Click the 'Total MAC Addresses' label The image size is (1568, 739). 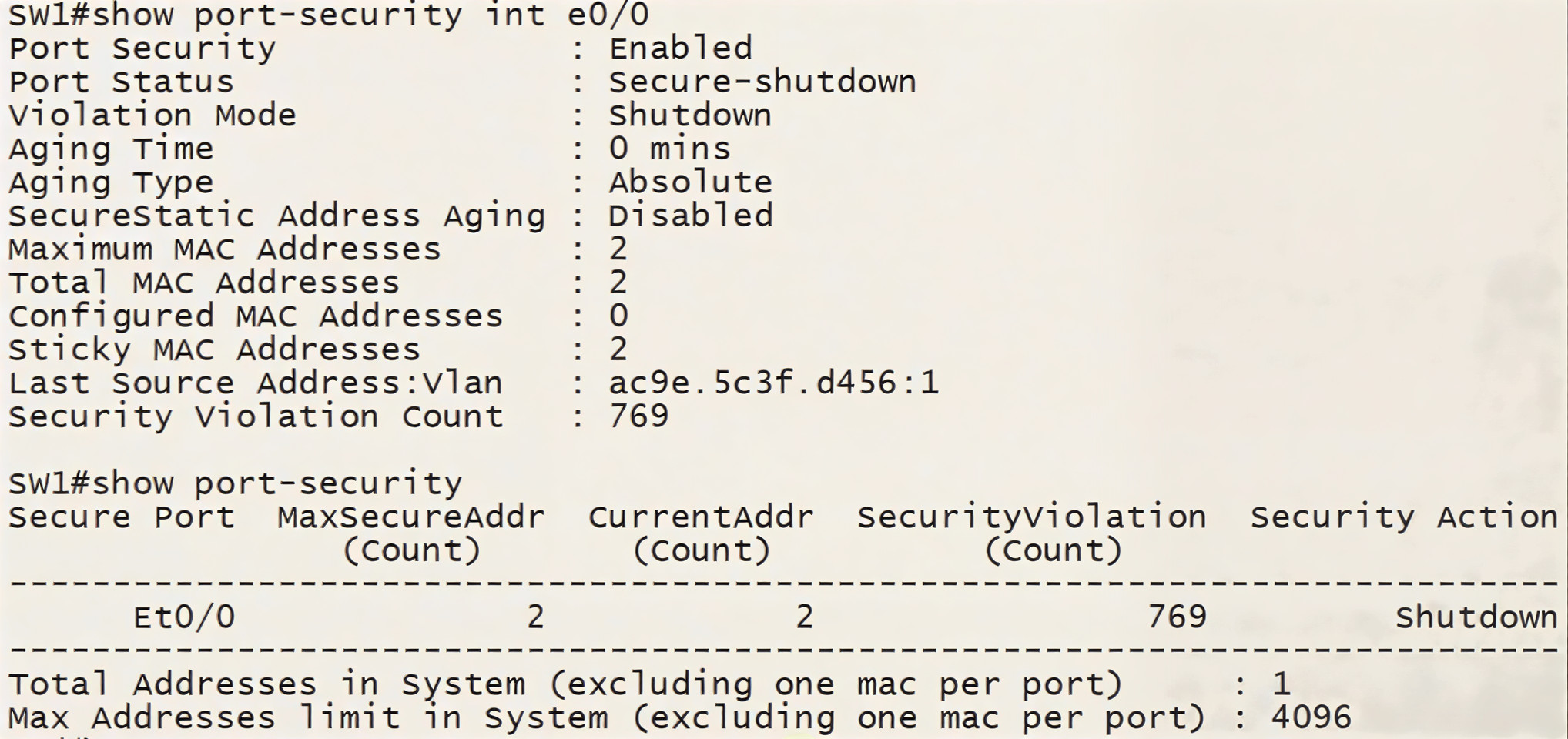click(204, 283)
